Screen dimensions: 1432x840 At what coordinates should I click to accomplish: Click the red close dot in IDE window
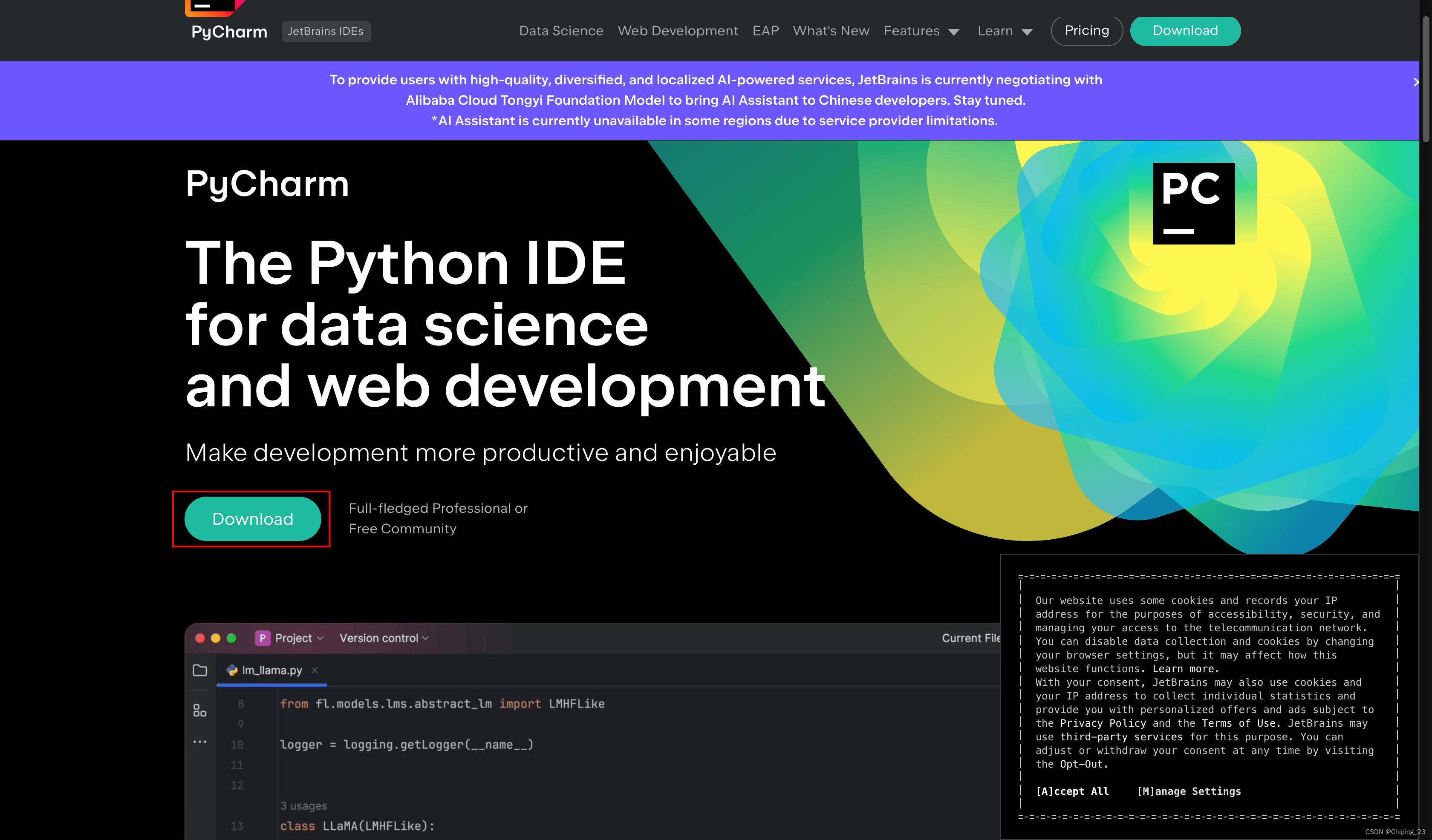[200, 638]
